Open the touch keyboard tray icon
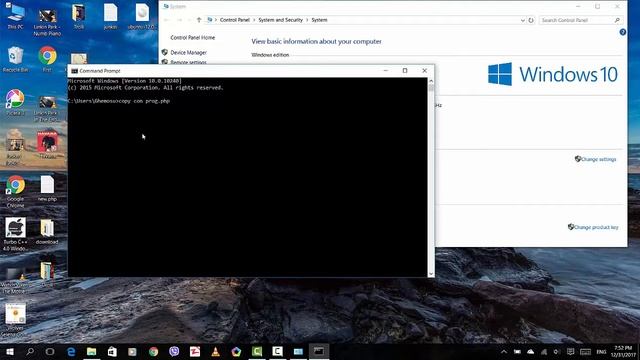Image resolution: width=640 pixels, height=360 pixels. click(x=585, y=352)
